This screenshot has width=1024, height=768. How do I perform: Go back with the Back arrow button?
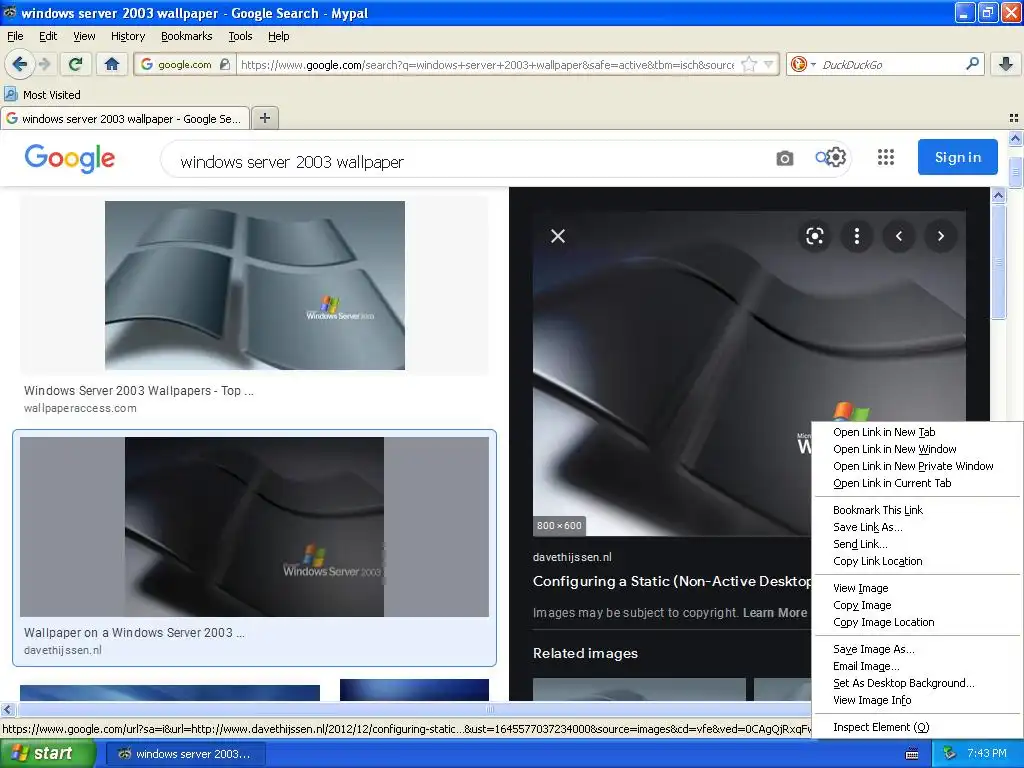point(20,64)
